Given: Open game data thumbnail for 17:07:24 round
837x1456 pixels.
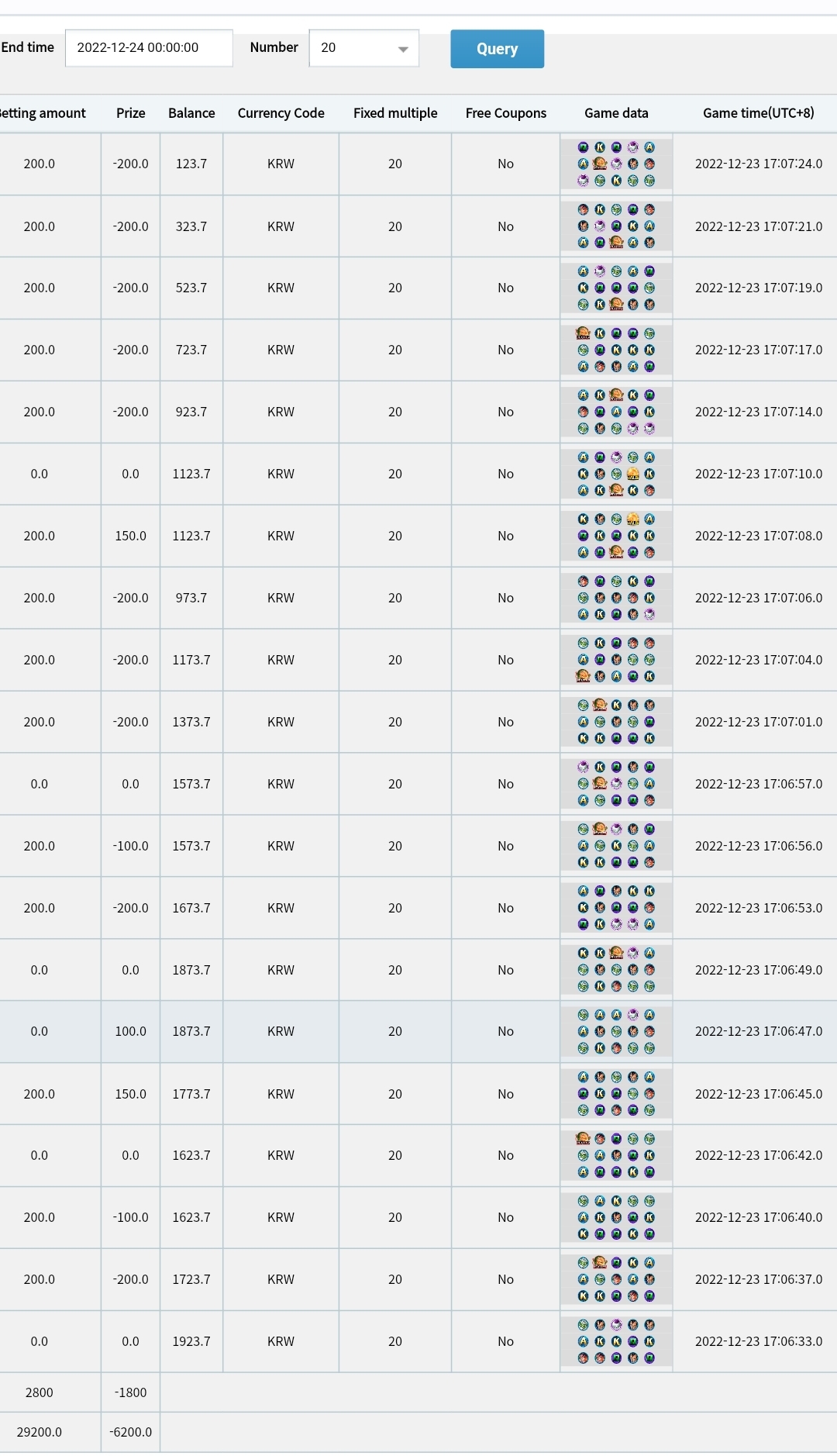Looking at the screenshot, I should [616, 164].
